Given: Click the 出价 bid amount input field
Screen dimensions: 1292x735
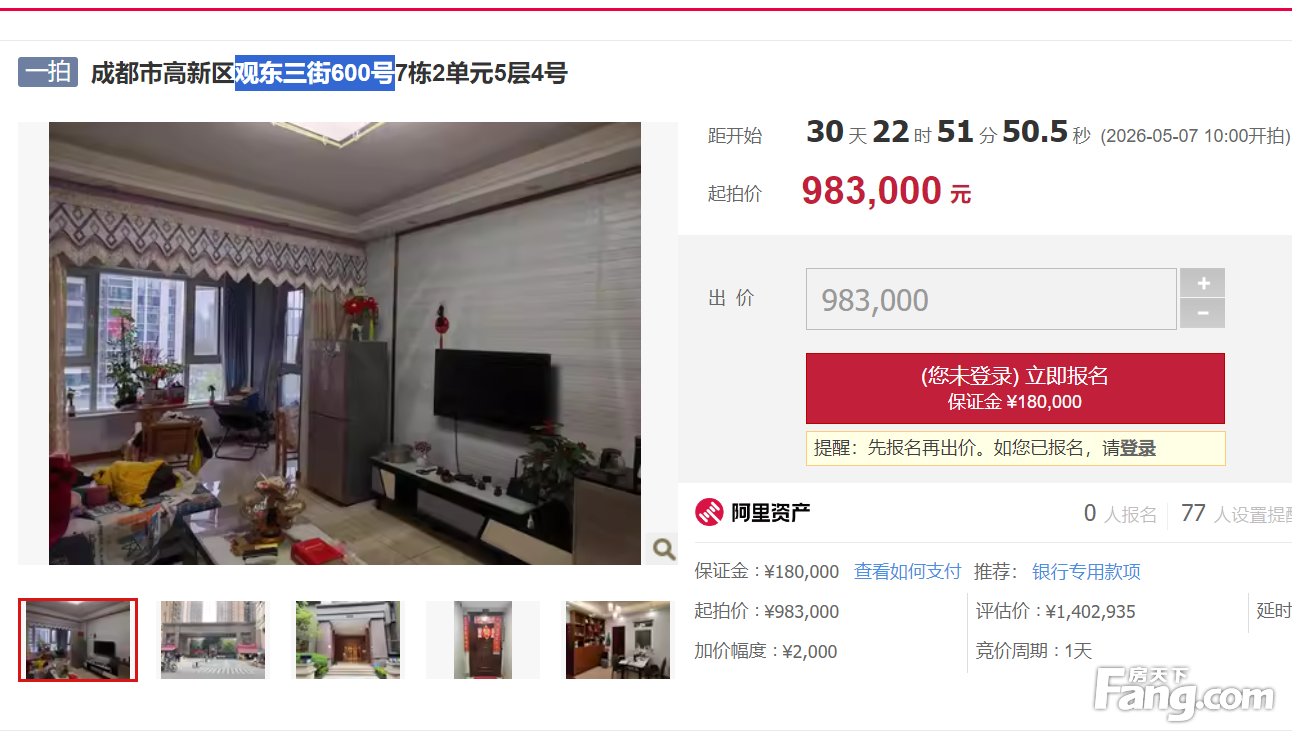Looking at the screenshot, I should [x=991, y=299].
